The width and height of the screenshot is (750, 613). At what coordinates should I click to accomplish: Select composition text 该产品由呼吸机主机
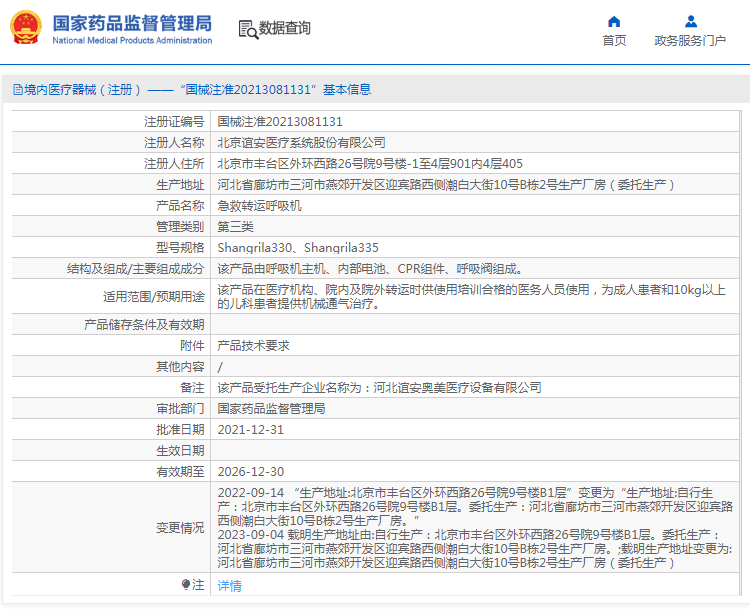coord(370,269)
